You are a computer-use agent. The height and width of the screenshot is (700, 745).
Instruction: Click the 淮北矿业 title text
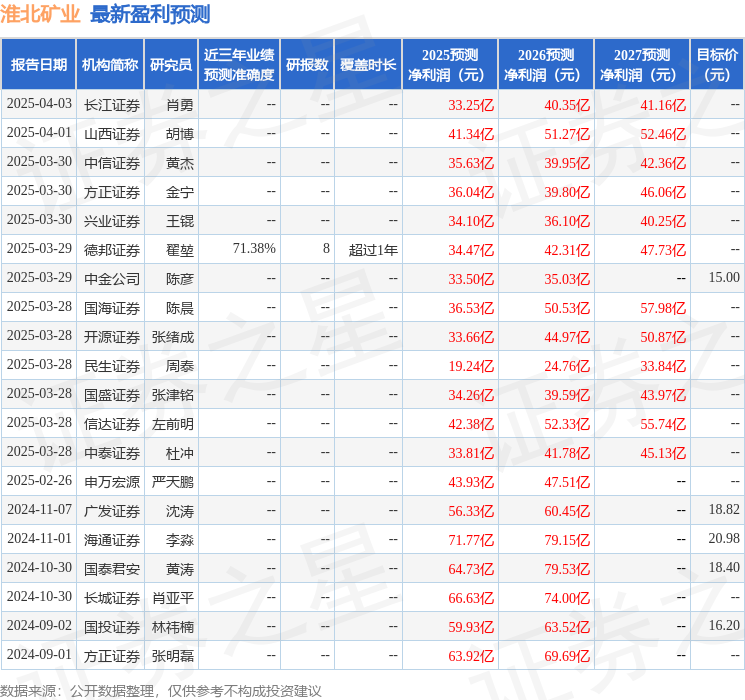click(40, 14)
